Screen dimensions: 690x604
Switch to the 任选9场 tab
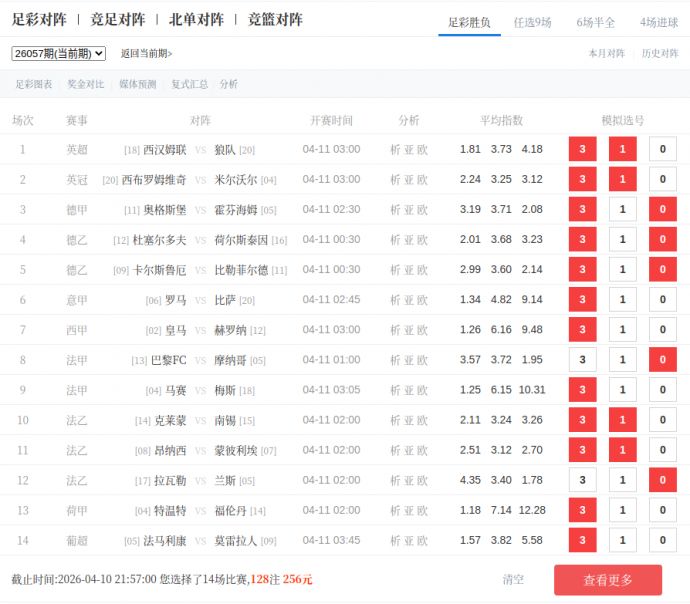point(532,22)
